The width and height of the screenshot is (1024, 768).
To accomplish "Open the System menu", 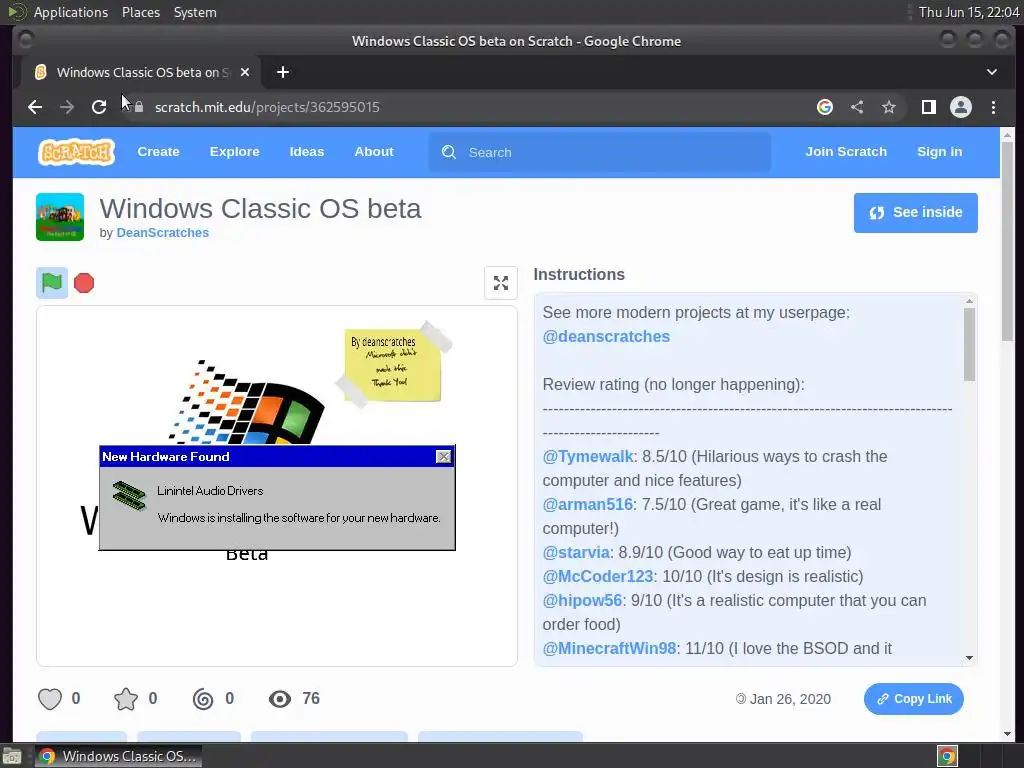I will [195, 12].
